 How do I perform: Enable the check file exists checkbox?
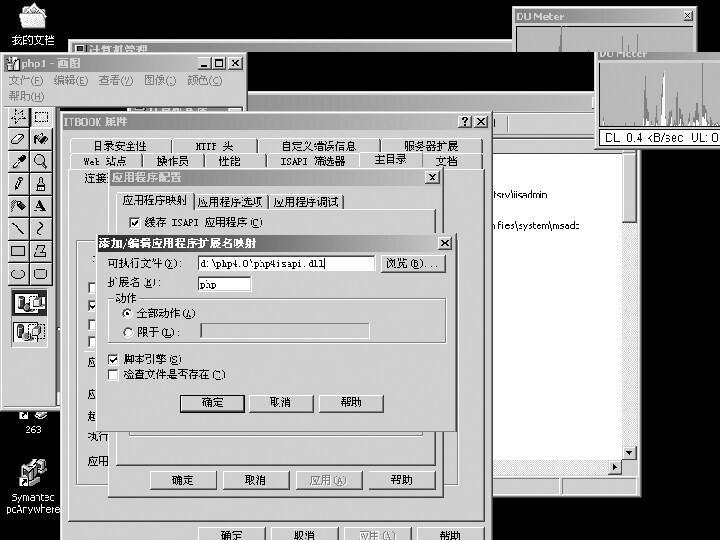pyautogui.click(x=113, y=375)
